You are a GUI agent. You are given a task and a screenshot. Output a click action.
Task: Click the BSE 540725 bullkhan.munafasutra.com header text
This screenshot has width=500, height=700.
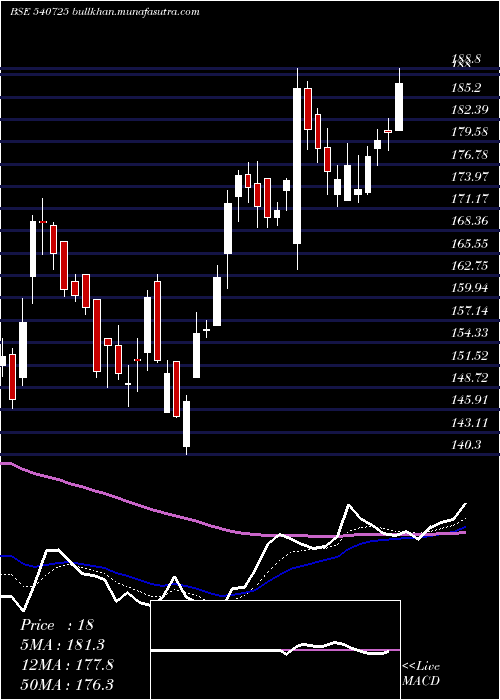(x=105, y=12)
